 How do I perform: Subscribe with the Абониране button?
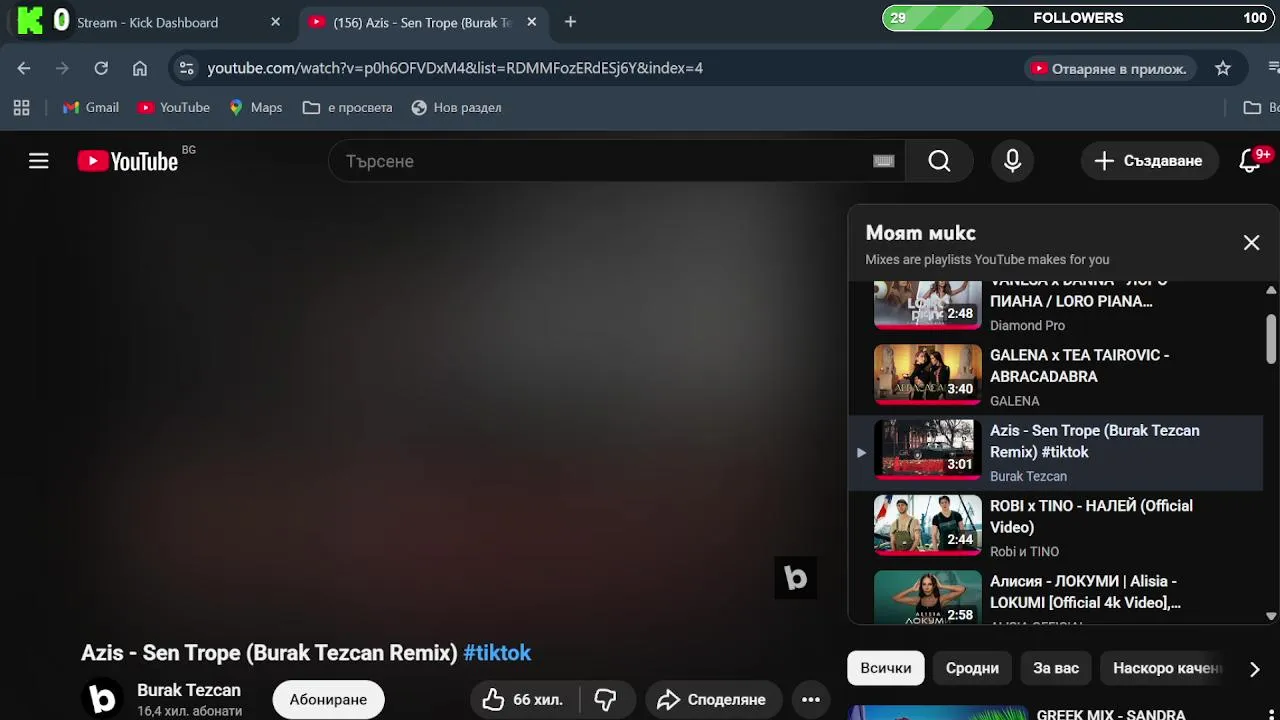click(x=328, y=700)
